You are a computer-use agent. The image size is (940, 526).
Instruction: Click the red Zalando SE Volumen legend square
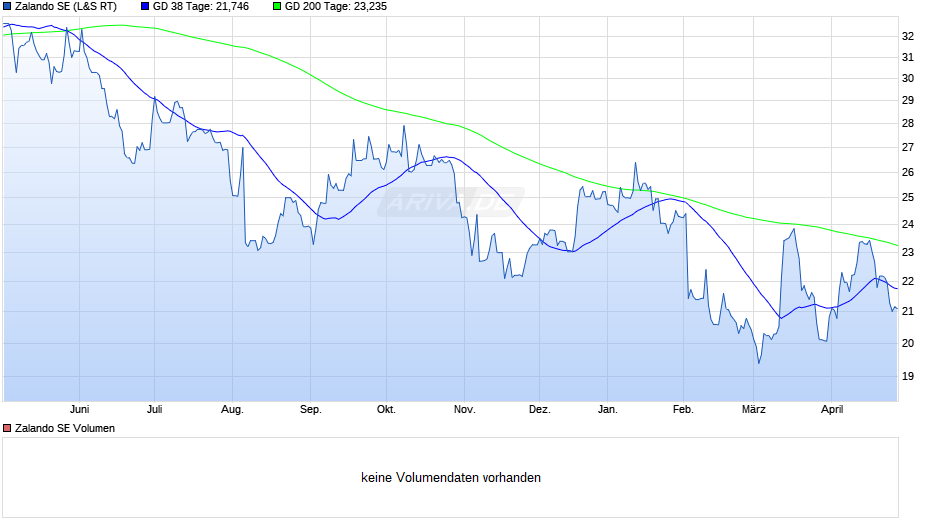point(7,428)
